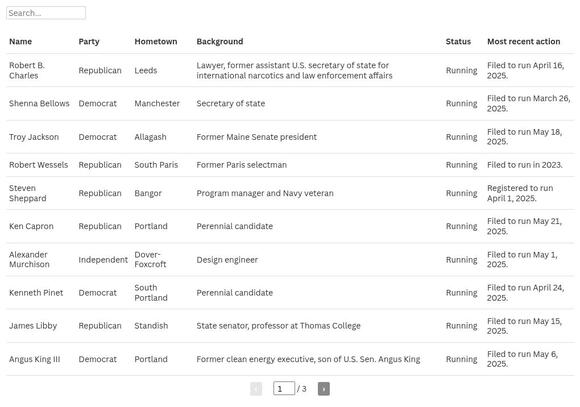
Task: Sort table by Name column header
Action: [20, 41]
